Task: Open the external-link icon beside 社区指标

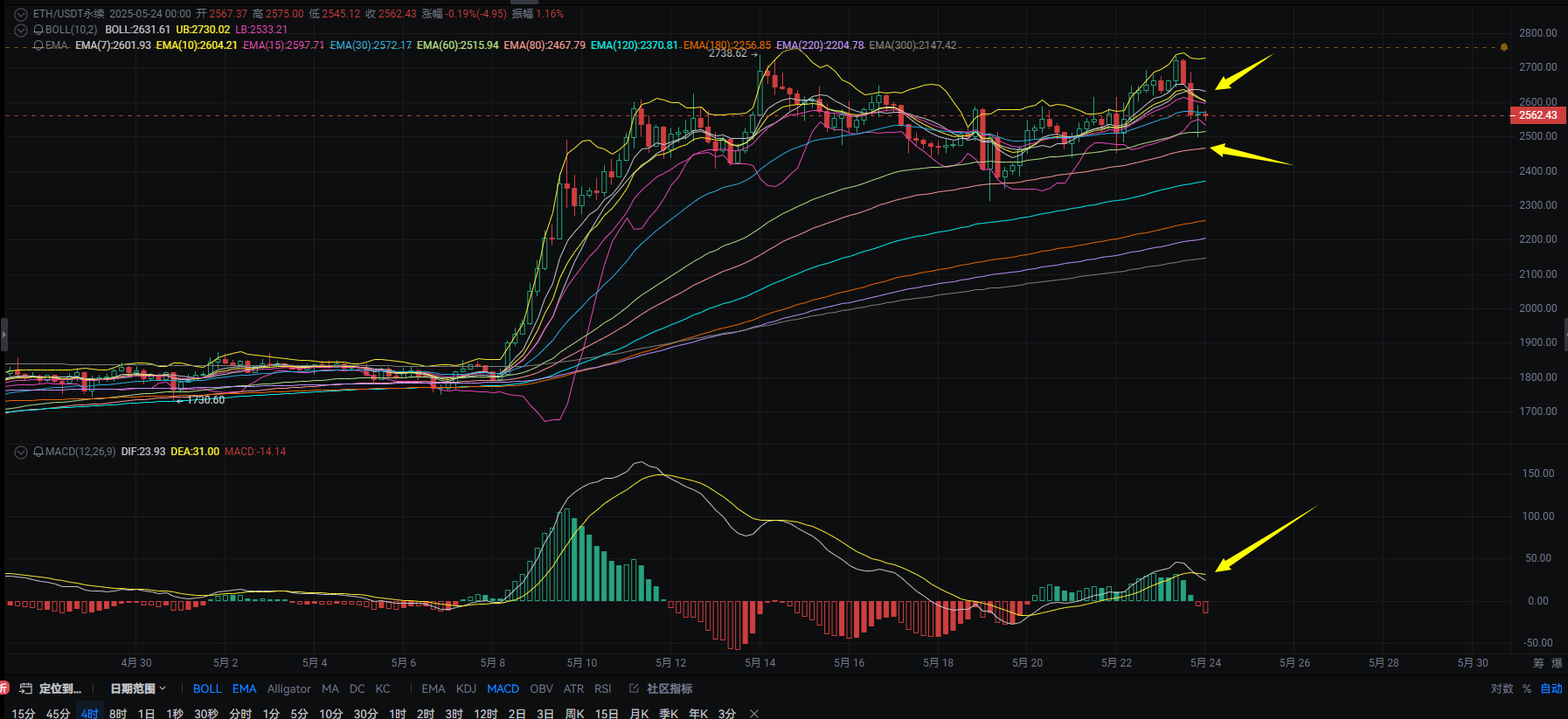Action: pyautogui.click(x=635, y=688)
